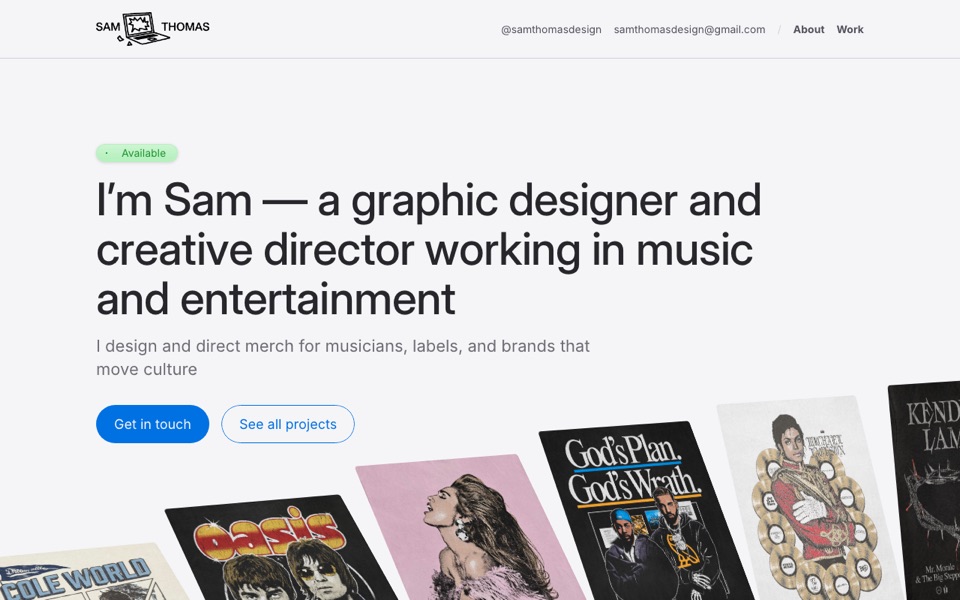Open the @samthomasdesign social link
Viewport: 960px width, 600px height.
tap(551, 29)
